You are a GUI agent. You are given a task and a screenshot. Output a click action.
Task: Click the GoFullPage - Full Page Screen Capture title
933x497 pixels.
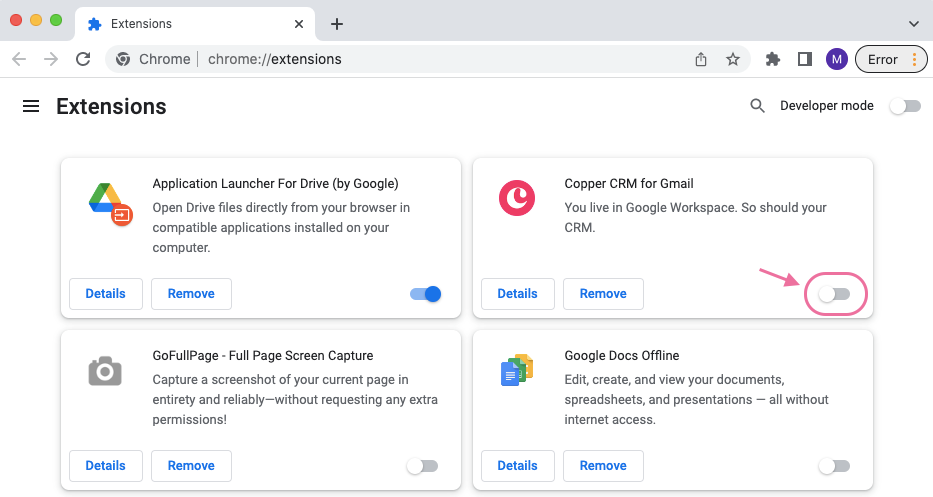262,355
